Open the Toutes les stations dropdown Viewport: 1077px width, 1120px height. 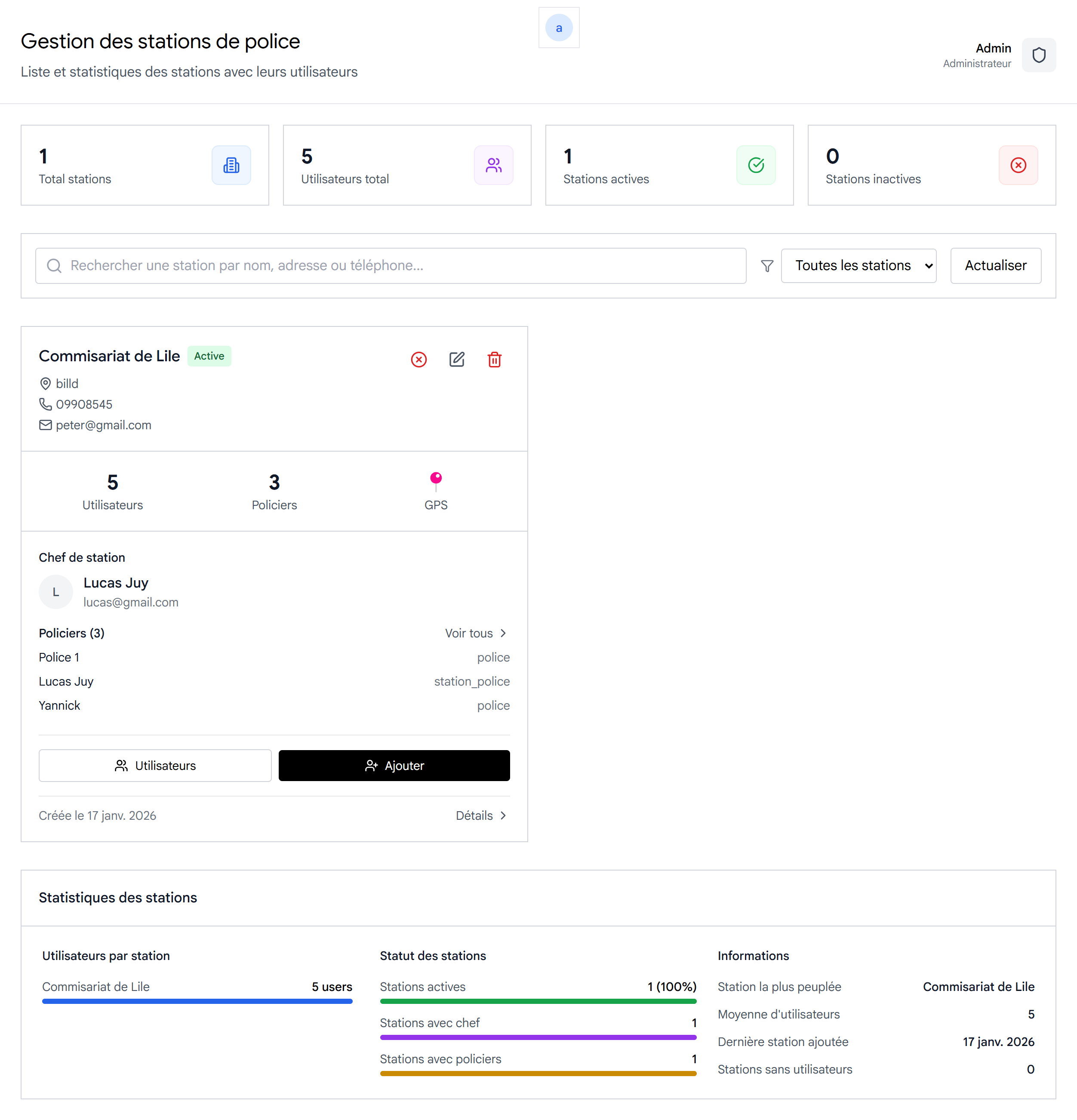pos(858,266)
